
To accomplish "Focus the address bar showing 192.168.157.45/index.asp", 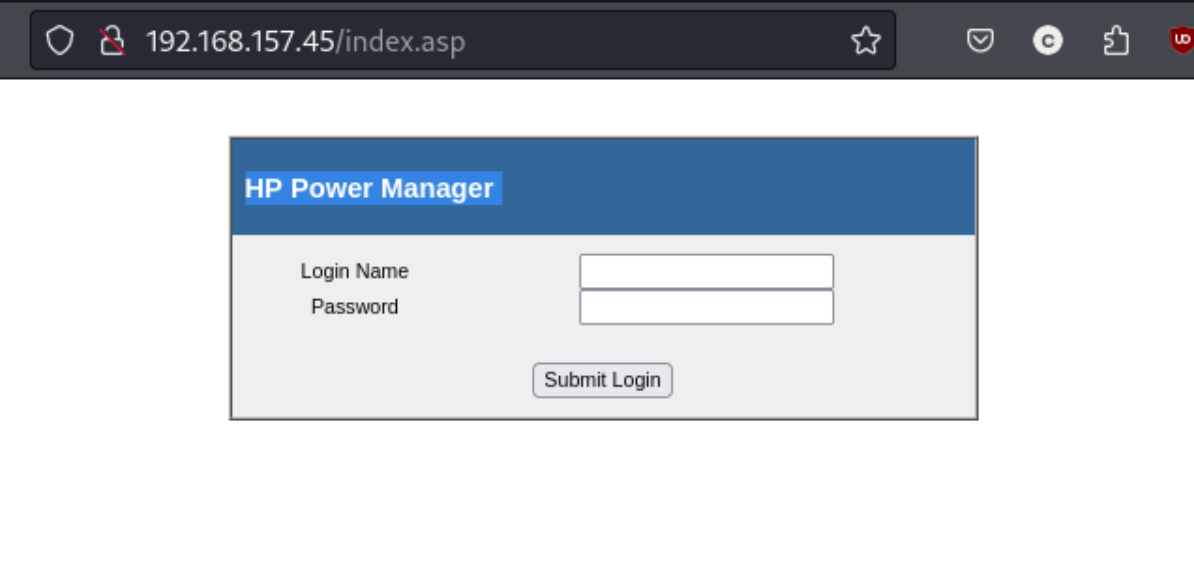I will pos(463,40).
